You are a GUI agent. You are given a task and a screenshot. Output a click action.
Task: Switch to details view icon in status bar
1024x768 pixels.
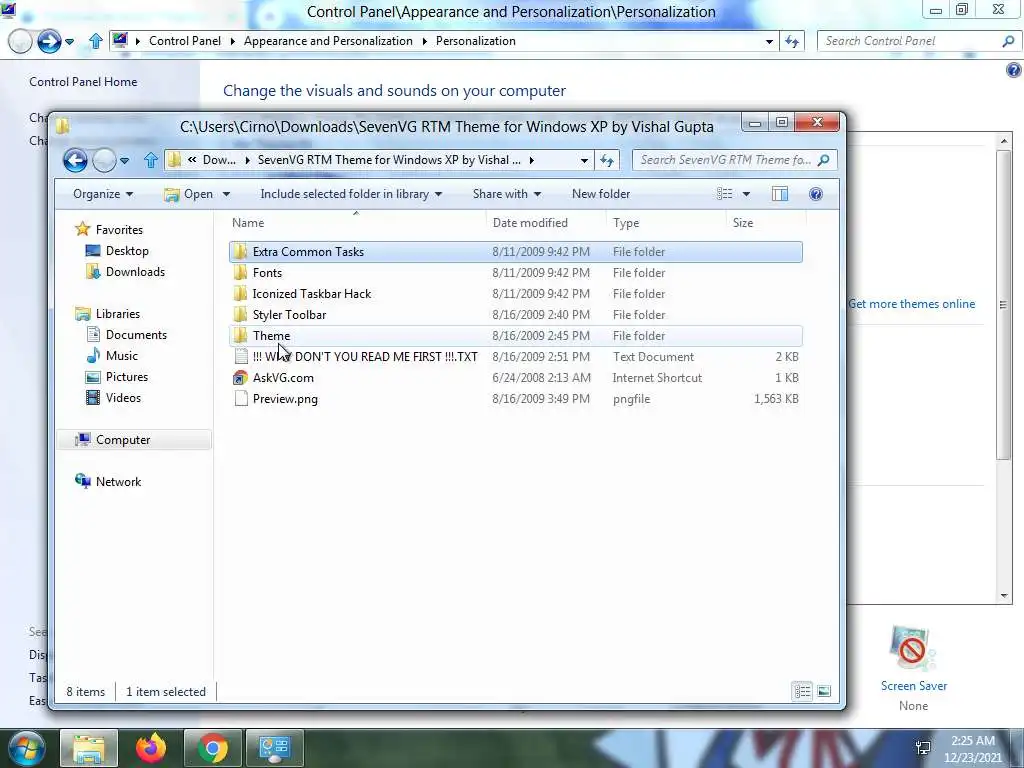click(803, 691)
